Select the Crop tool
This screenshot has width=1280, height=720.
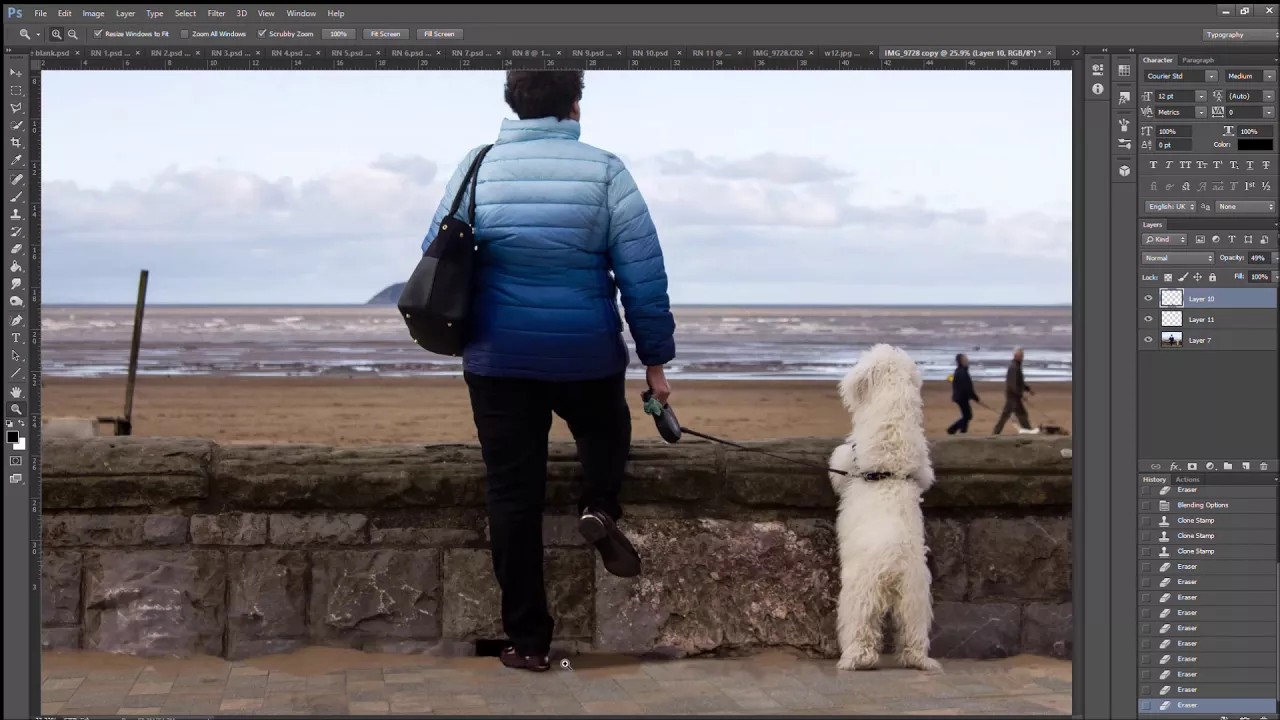[16, 143]
